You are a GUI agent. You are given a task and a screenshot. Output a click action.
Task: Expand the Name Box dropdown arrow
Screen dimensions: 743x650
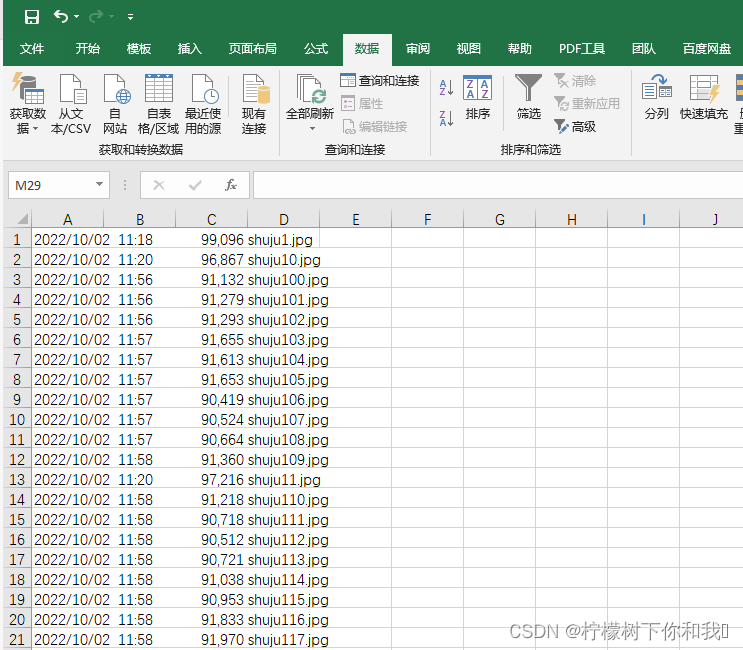click(x=100, y=184)
